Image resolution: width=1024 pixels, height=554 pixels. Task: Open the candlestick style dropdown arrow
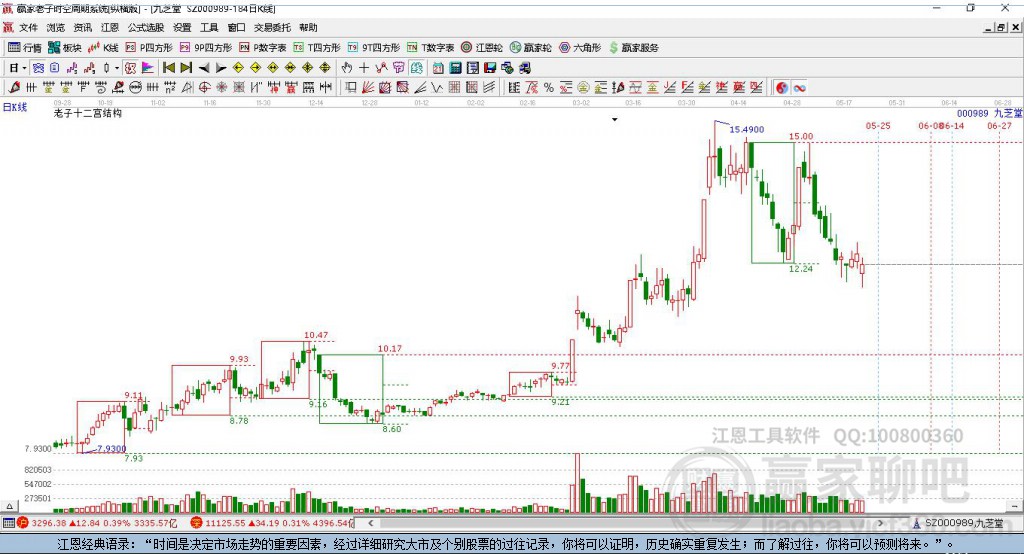[117, 67]
